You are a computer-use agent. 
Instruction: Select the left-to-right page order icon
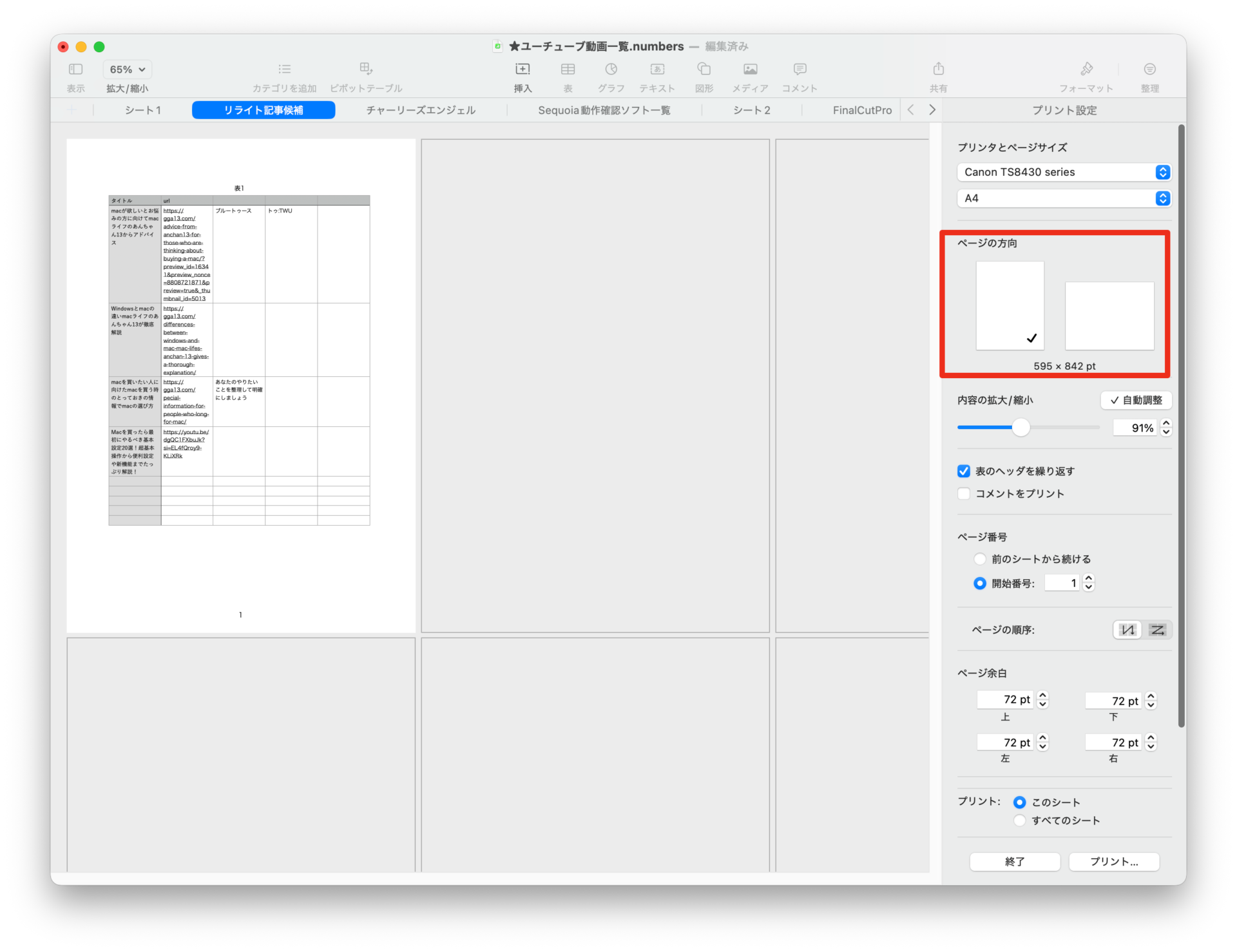pyautogui.click(x=1158, y=630)
